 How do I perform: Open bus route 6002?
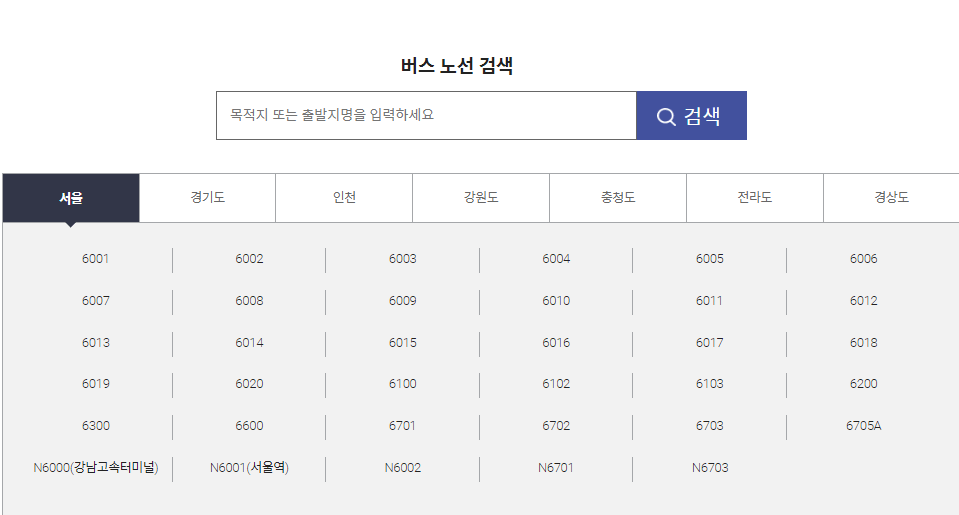249,259
